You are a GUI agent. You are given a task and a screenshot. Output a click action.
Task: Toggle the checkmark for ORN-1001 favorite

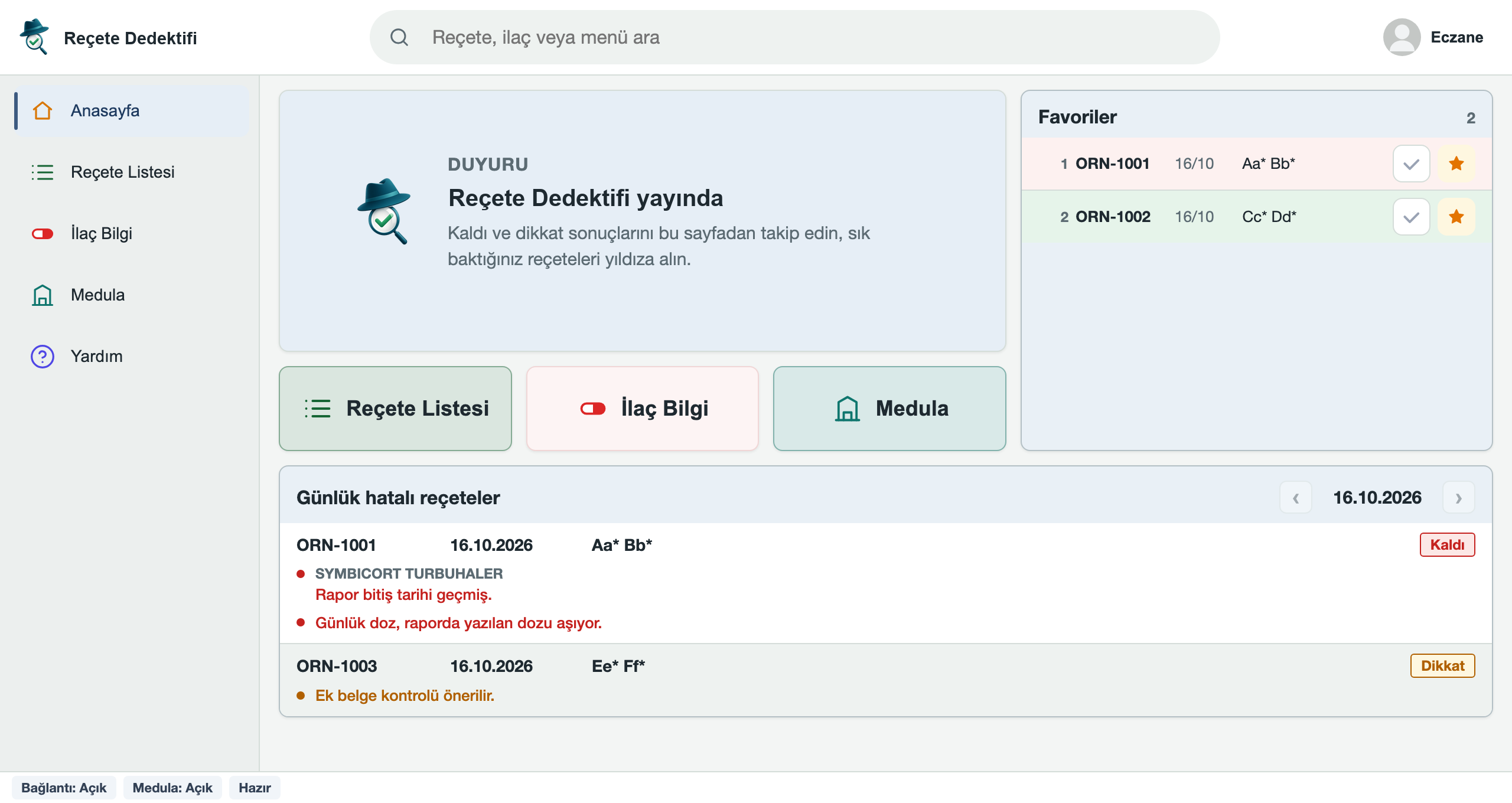click(x=1411, y=164)
